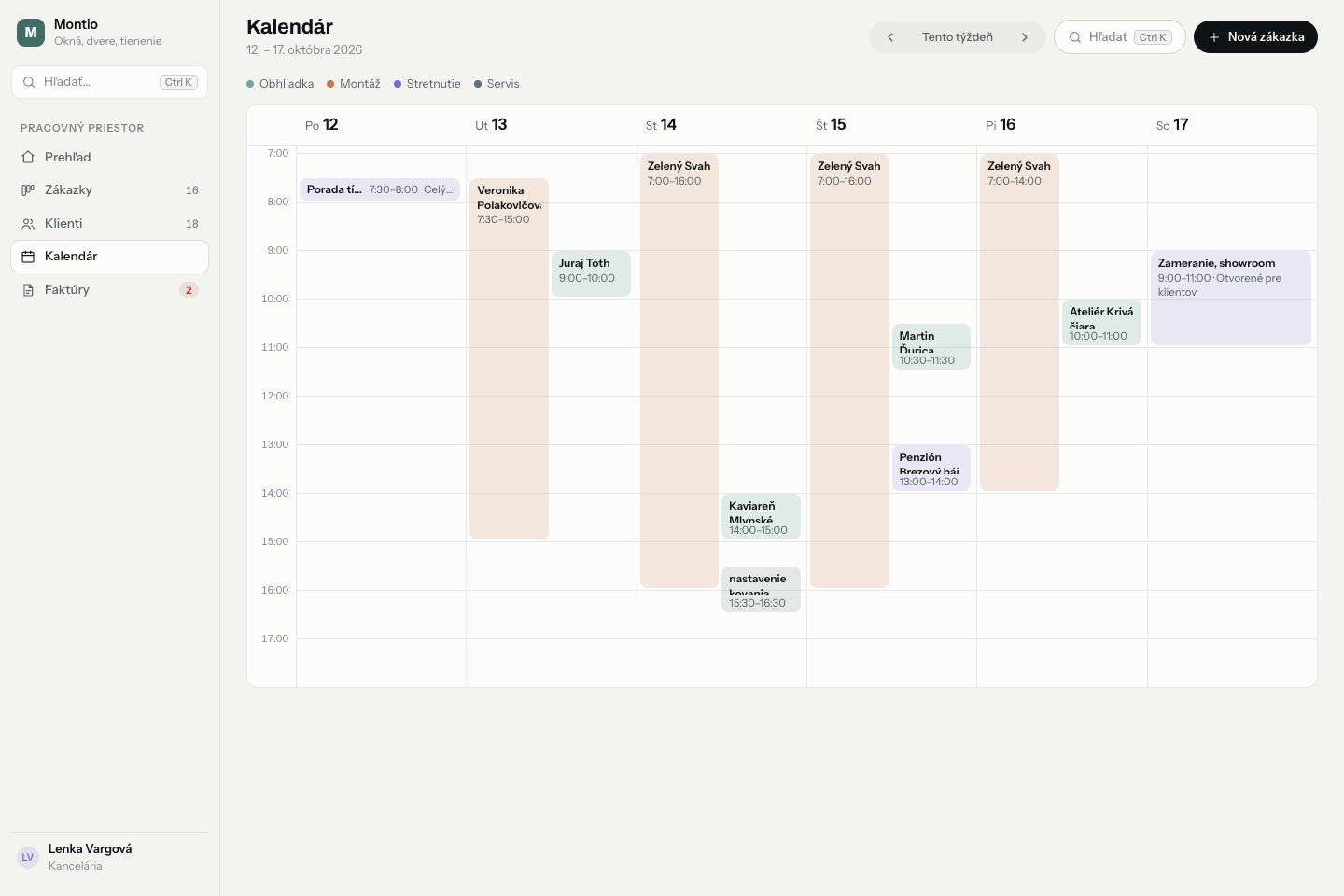1344x896 pixels.
Task: Click the Klienti people icon
Action: coord(28,223)
